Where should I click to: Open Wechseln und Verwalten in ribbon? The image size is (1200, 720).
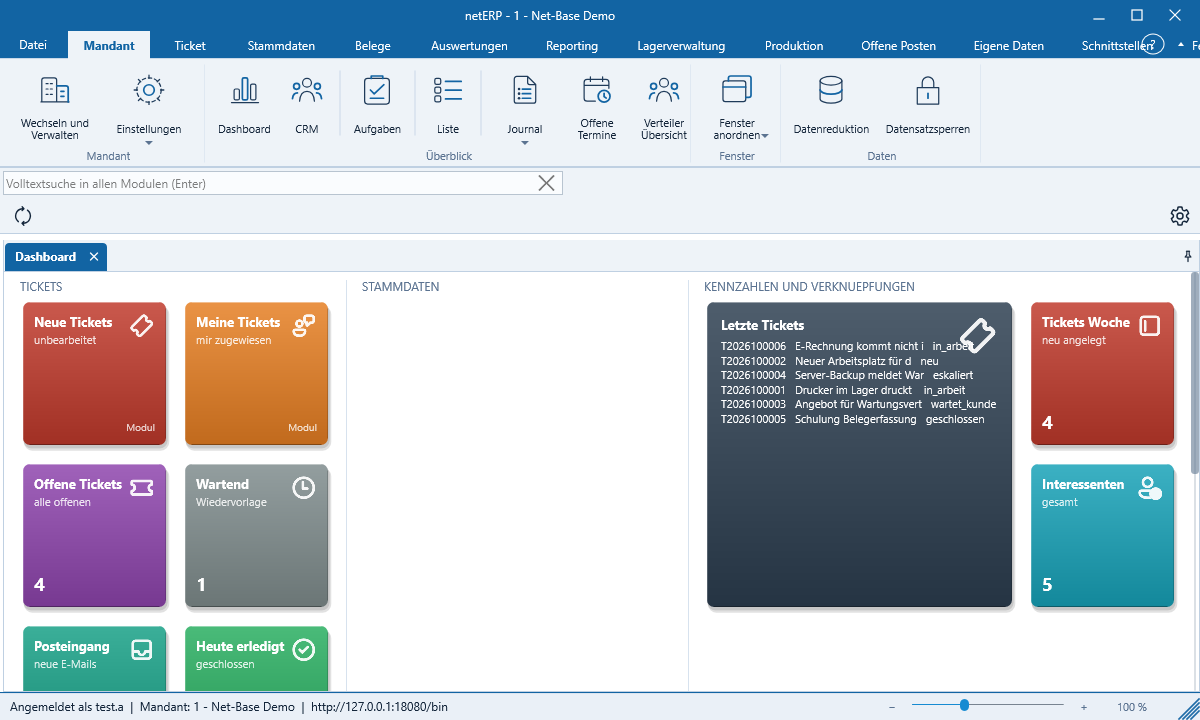coord(55,108)
